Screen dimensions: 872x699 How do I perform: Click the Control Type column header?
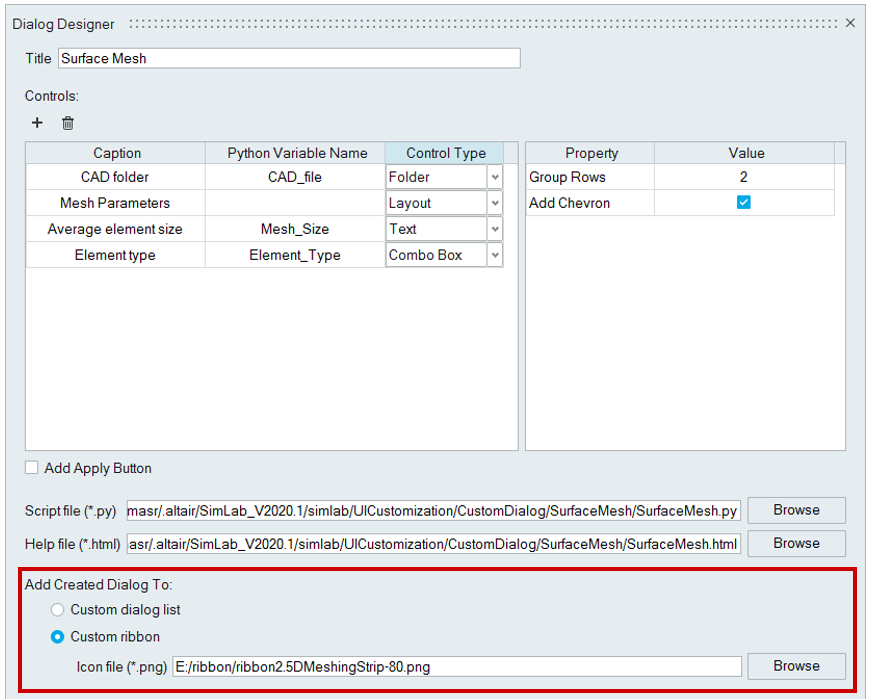tap(445, 153)
